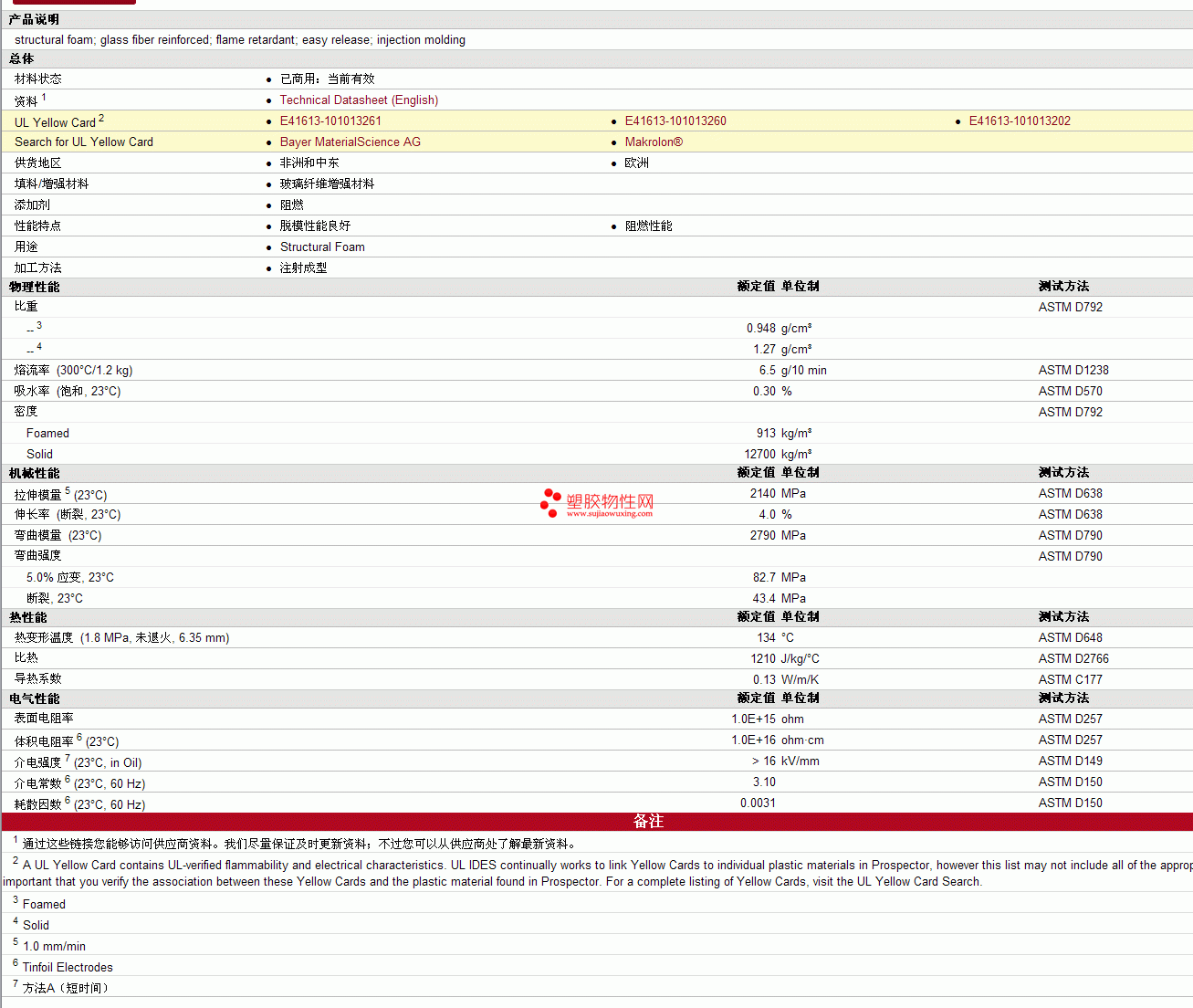Image resolution: width=1193 pixels, height=1008 pixels.
Task: Click the 产品说明 section header
Action: (x=35, y=19)
